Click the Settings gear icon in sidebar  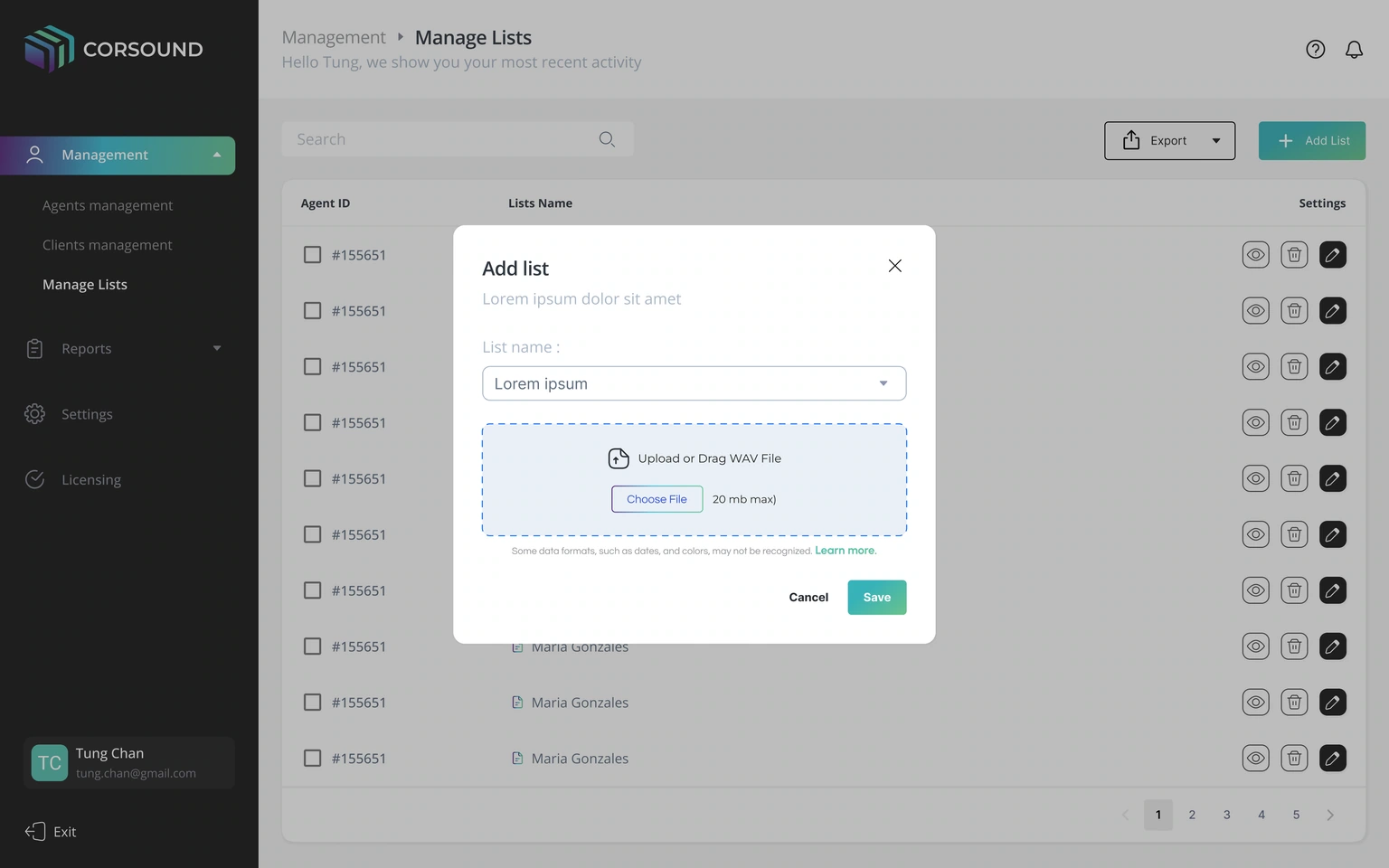pos(34,414)
